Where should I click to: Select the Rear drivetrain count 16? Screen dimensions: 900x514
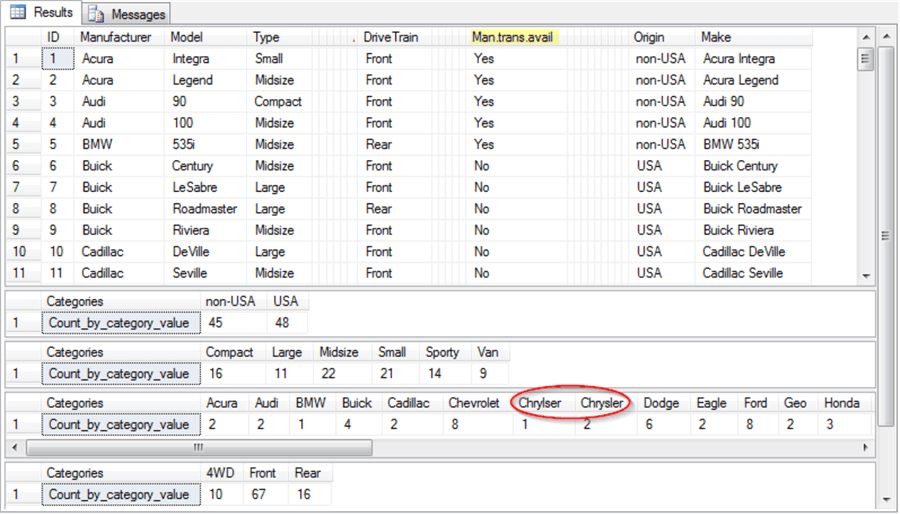(x=311, y=494)
